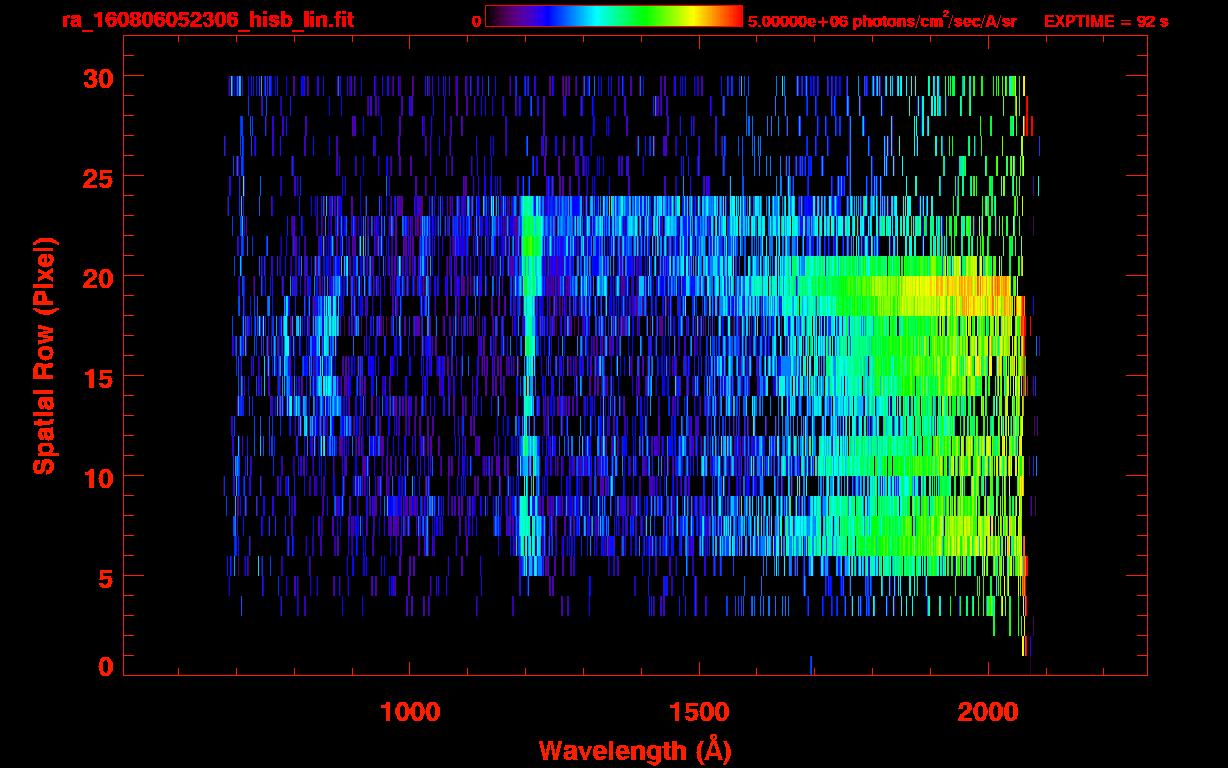Click the y-axis tick label 5
1228x768 pixels.
[105, 577]
